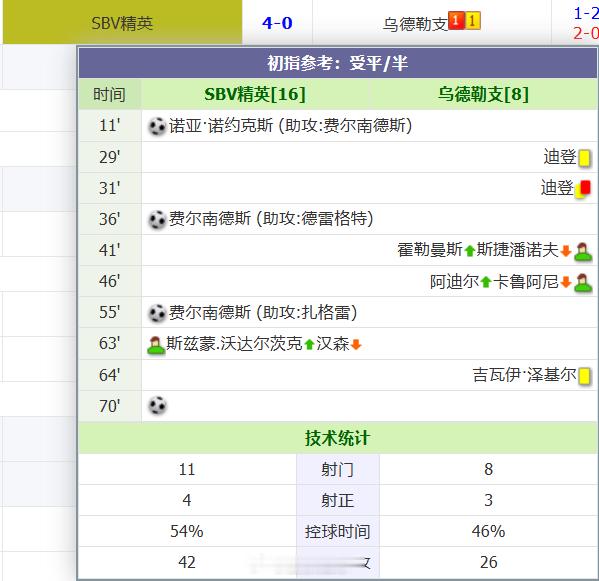Click the 54% possession value

(x=187, y=531)
